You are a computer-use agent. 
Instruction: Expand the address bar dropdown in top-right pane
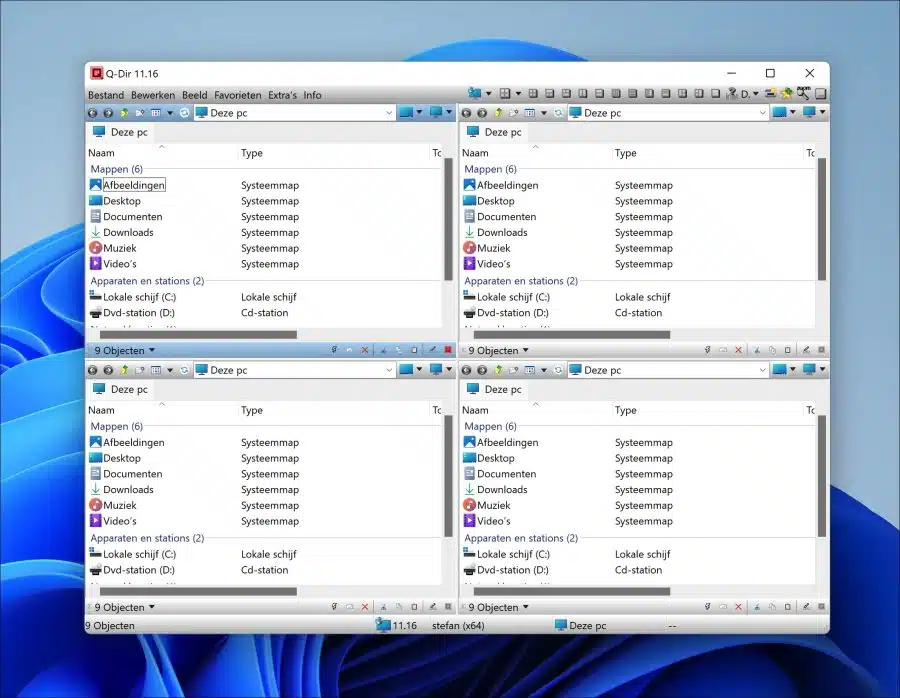(x=762, y=113)
